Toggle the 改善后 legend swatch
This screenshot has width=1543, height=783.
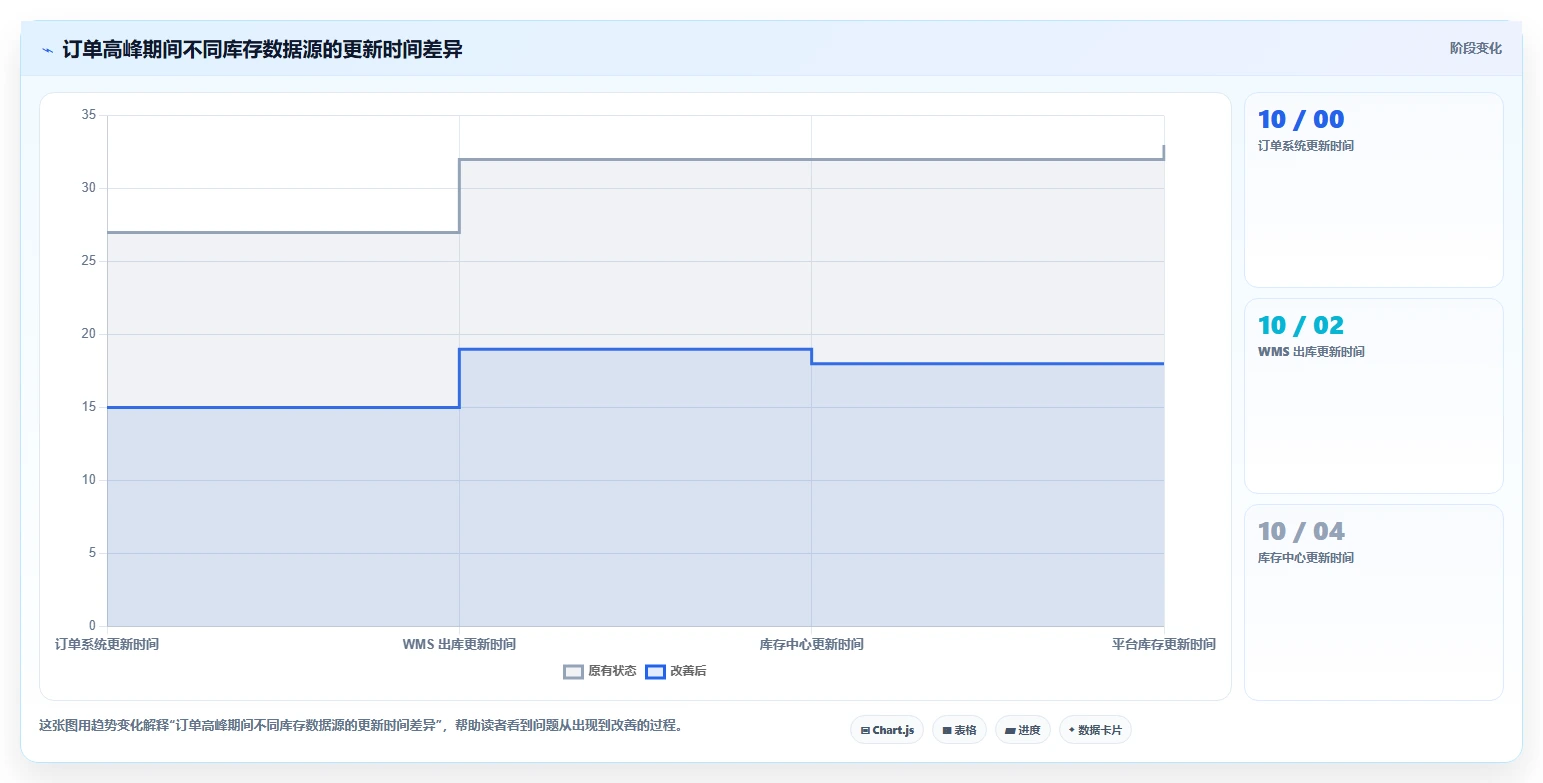pos(655,672)
